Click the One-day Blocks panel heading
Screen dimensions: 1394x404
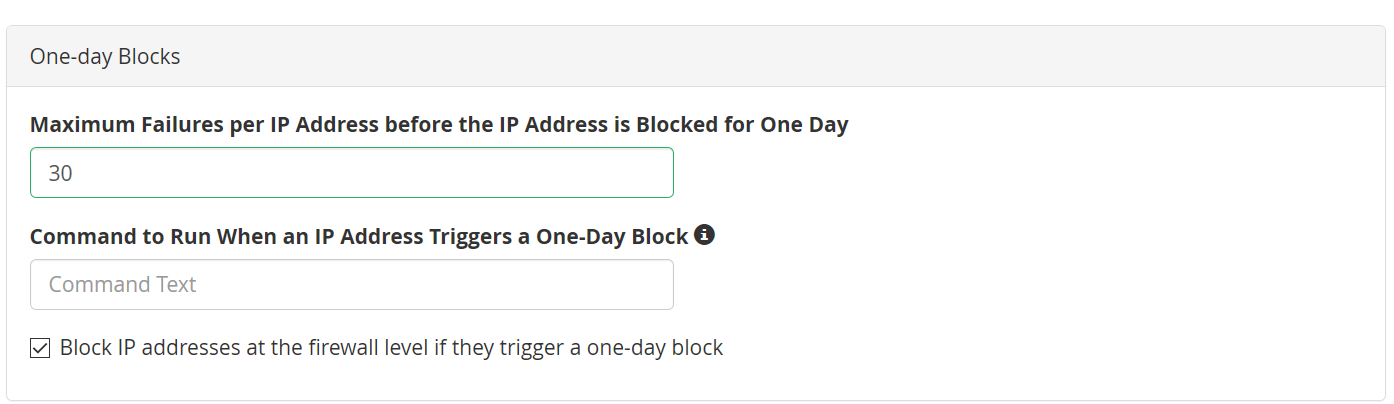pyautogui.click(x=105, y=57)
